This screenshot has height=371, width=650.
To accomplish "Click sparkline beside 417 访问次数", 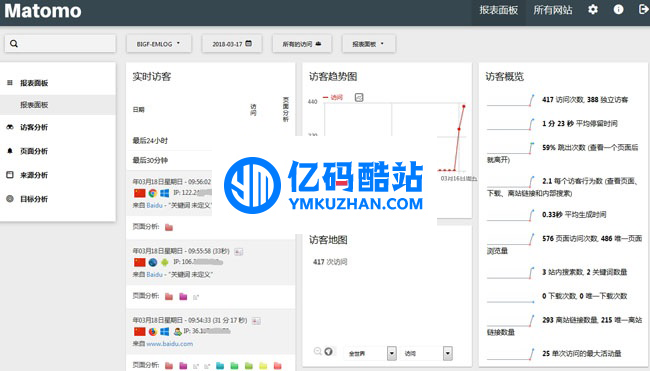I will pos(510,100).
